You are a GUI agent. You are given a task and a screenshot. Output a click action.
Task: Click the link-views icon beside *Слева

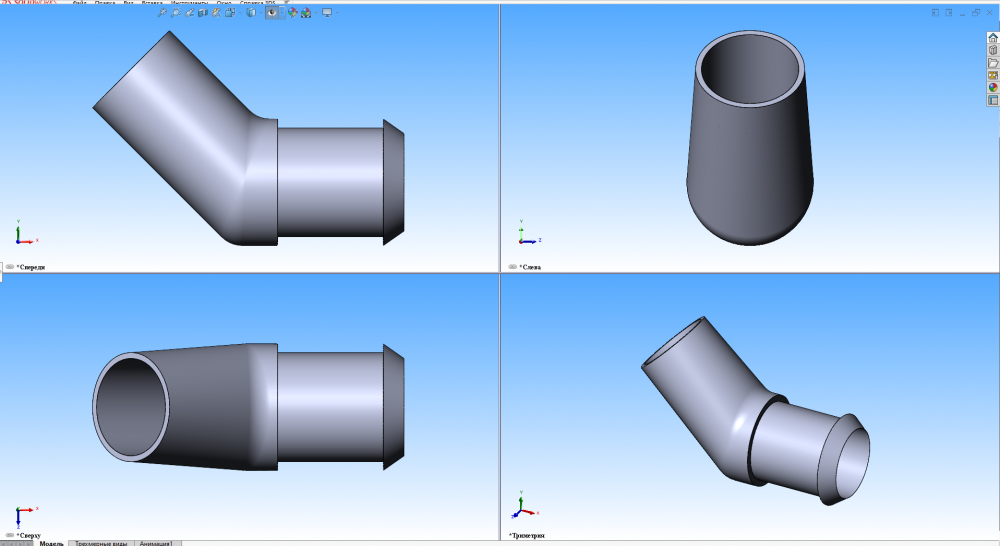pyautogui.click(x=512, y=267)
